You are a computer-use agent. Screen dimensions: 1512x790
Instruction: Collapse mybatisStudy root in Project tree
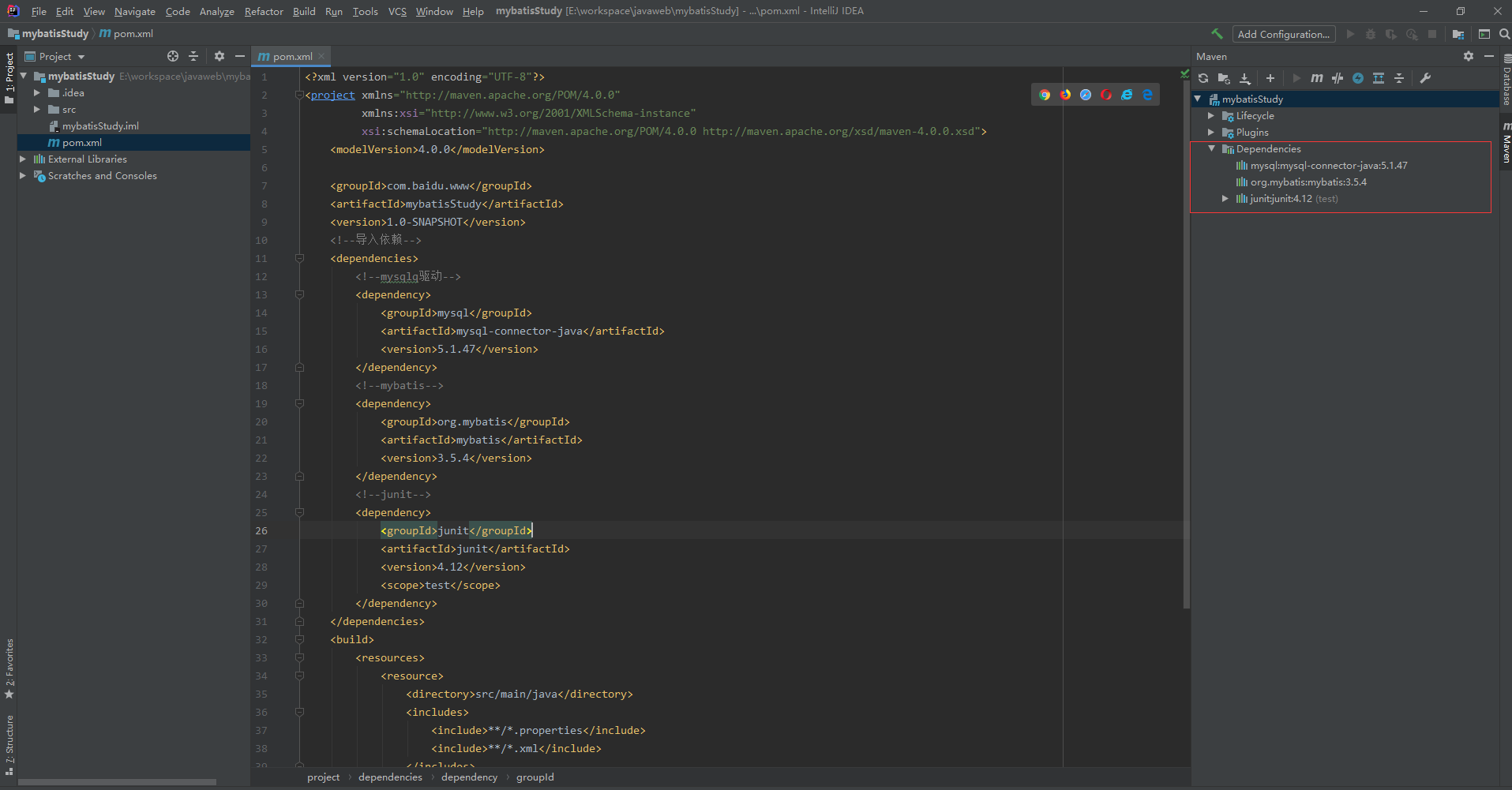click(23, 76)
